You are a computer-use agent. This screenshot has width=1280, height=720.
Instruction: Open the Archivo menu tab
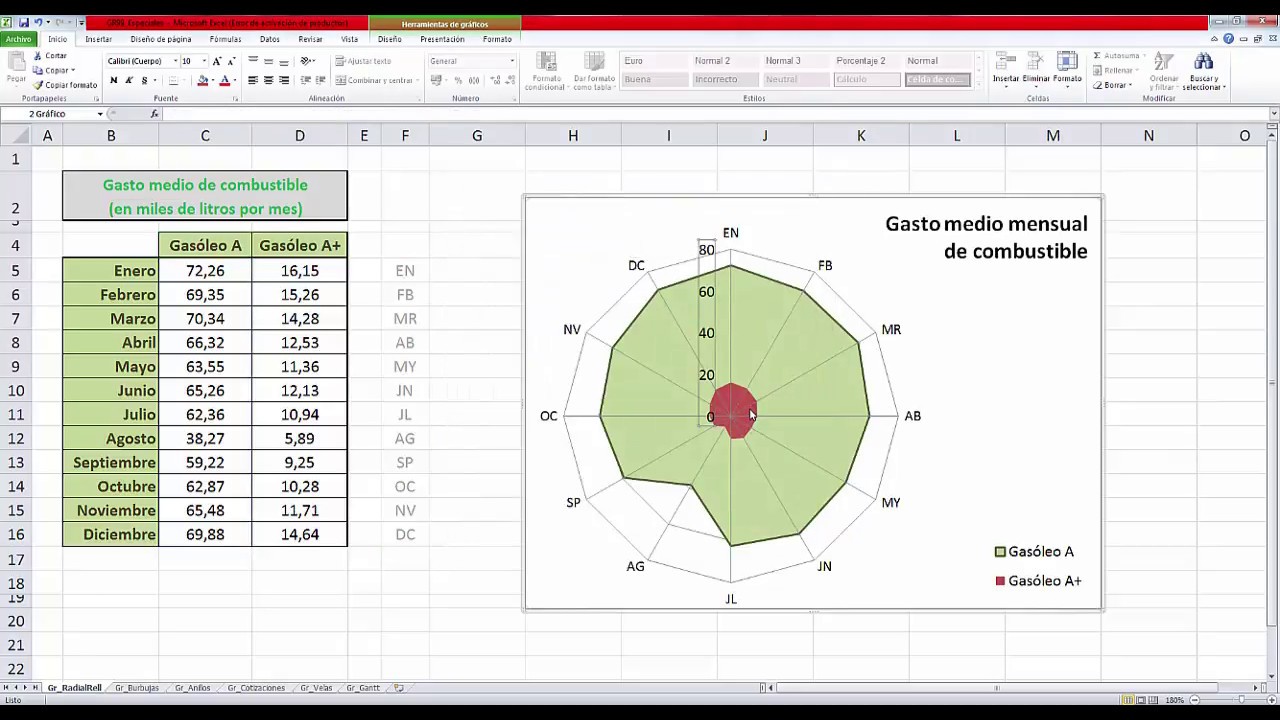pyautogui.click(x=18, y=39)
